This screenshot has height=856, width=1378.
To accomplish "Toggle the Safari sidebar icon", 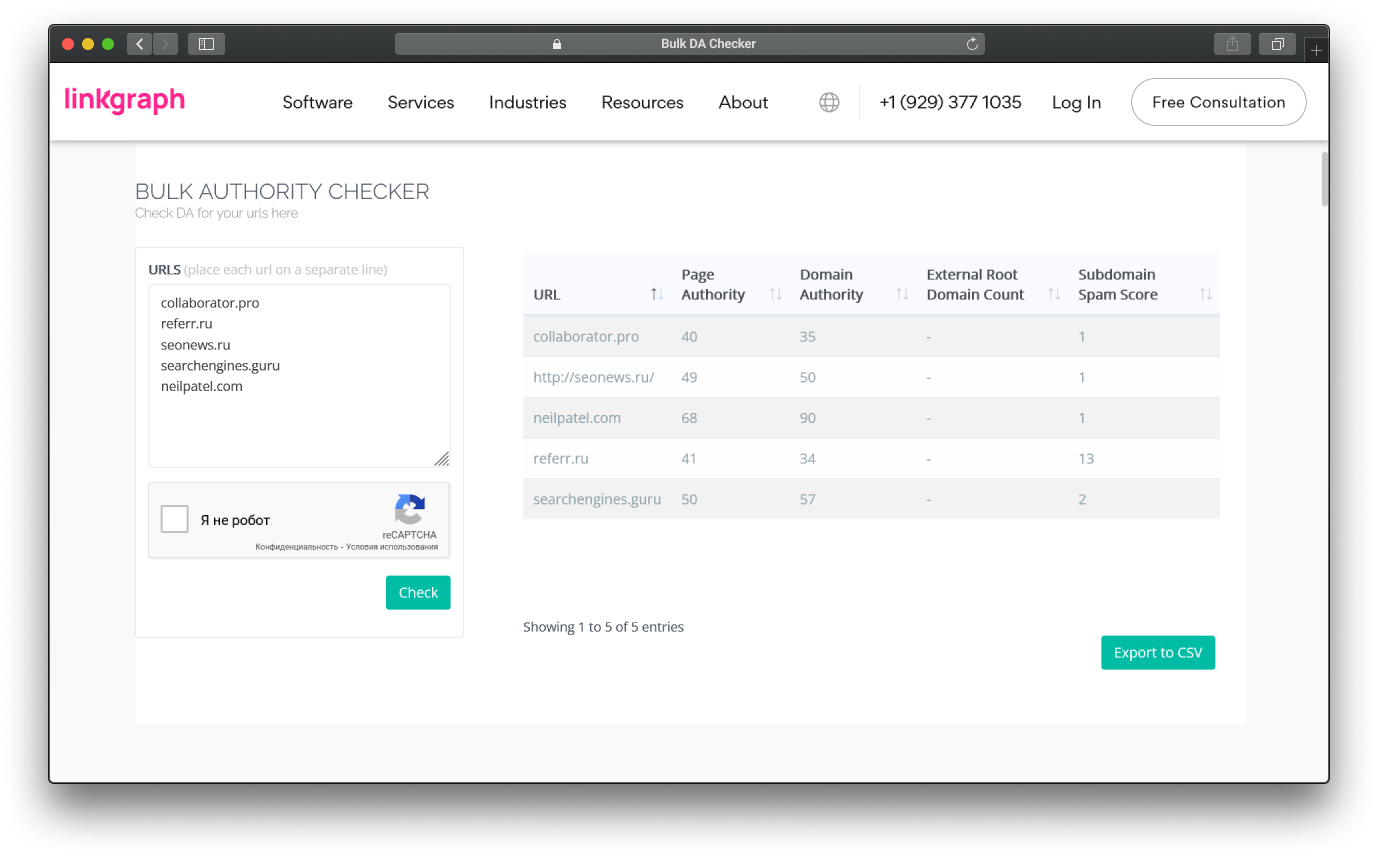I will coord(206,44).
